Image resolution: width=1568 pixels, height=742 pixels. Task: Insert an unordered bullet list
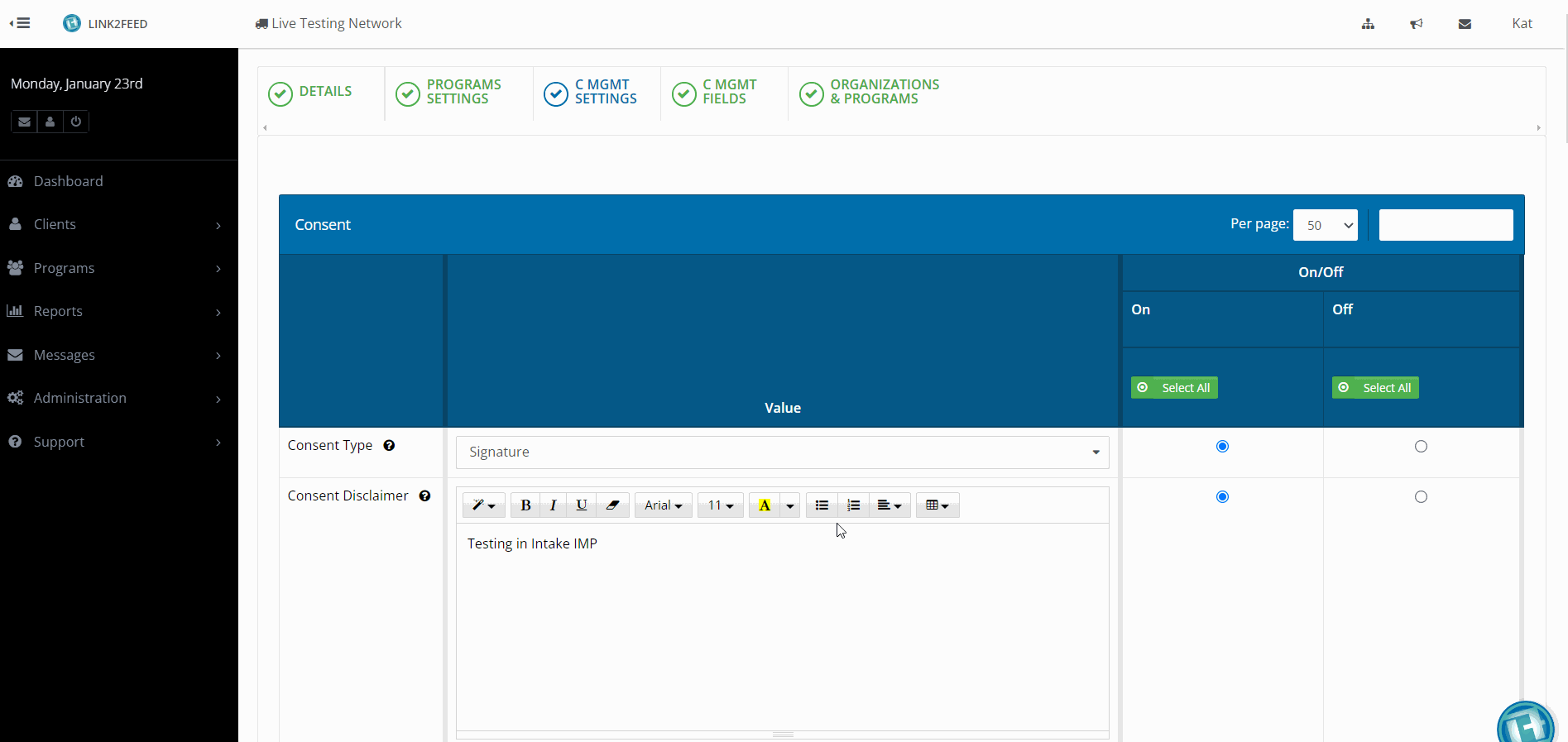[x=822, y=505]
